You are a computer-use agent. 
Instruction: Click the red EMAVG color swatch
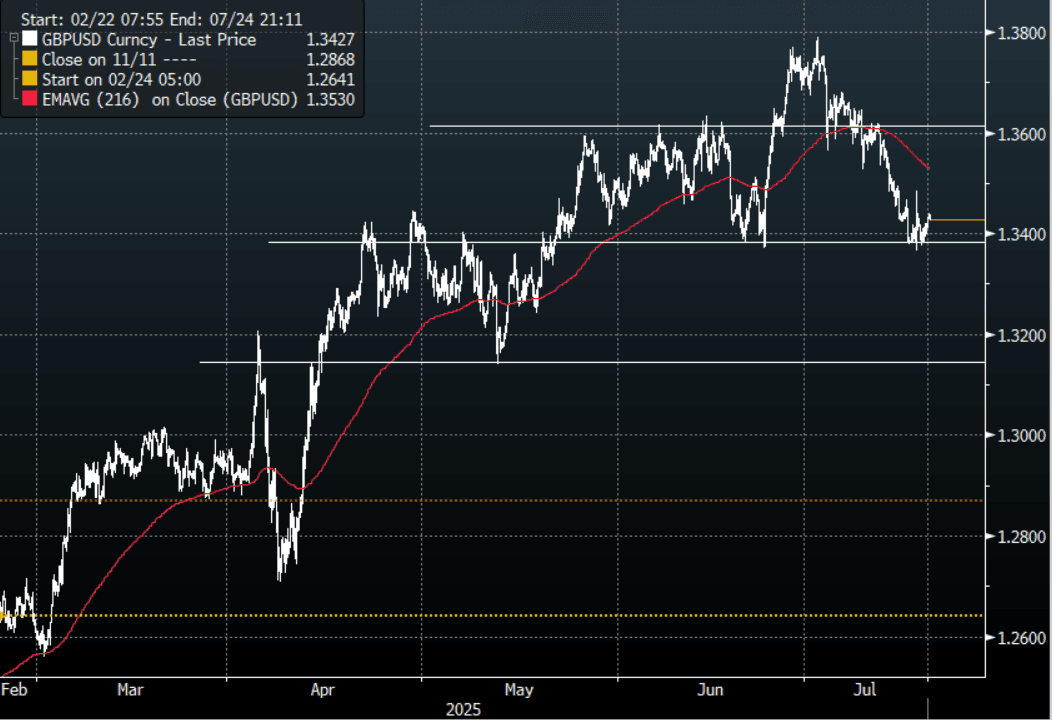[30, 100]
